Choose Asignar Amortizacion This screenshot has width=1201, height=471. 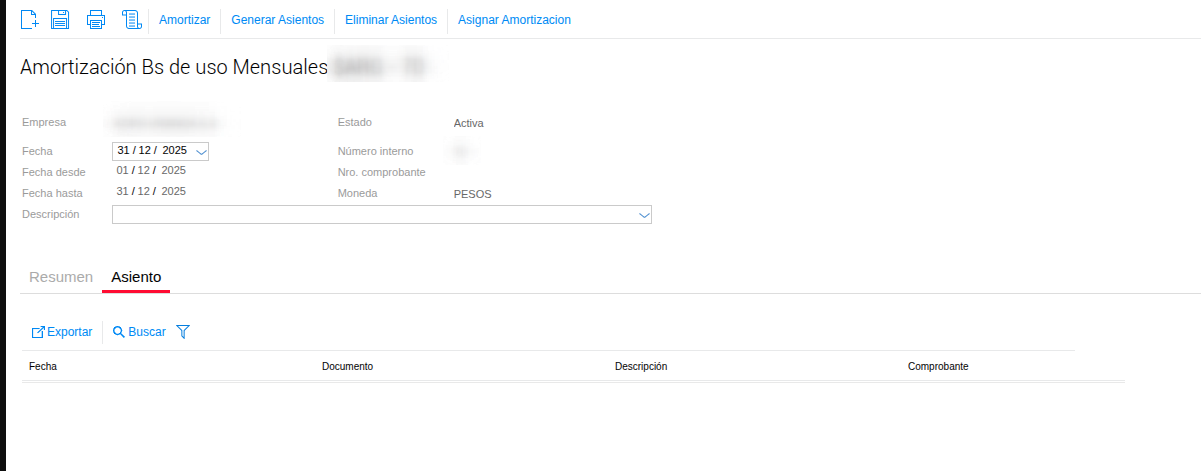514,20
